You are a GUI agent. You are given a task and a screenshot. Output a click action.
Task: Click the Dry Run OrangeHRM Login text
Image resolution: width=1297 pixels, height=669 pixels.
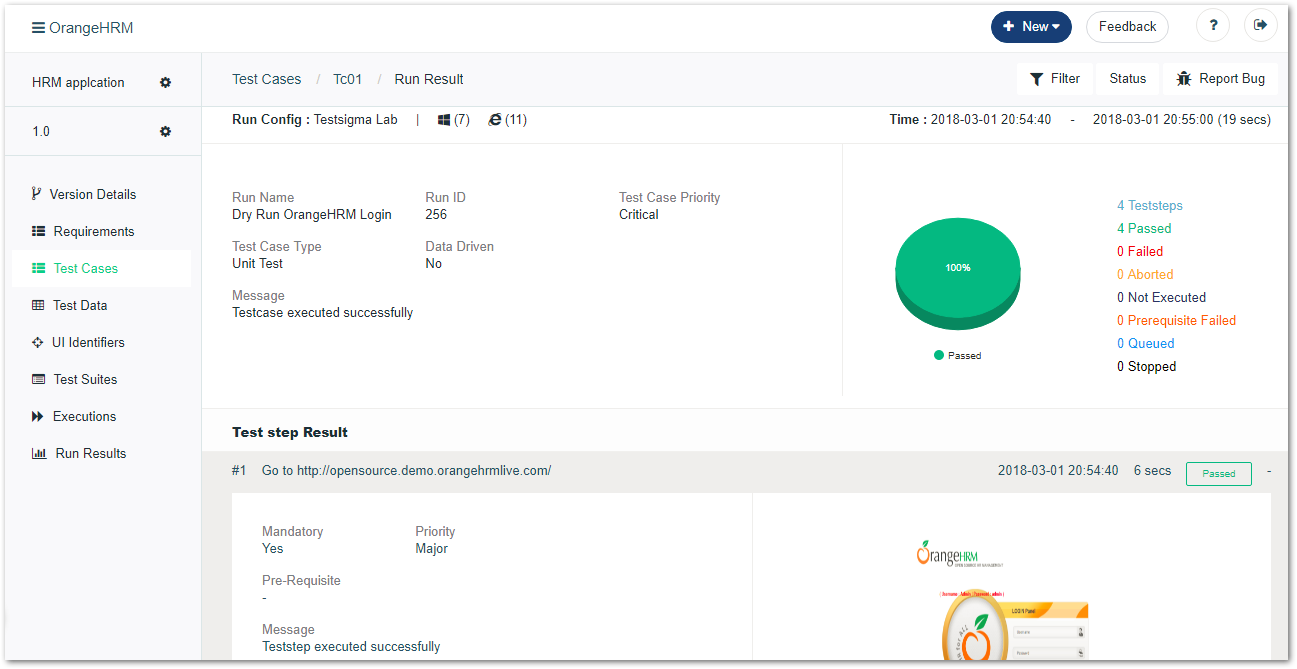tap(312, 214)
